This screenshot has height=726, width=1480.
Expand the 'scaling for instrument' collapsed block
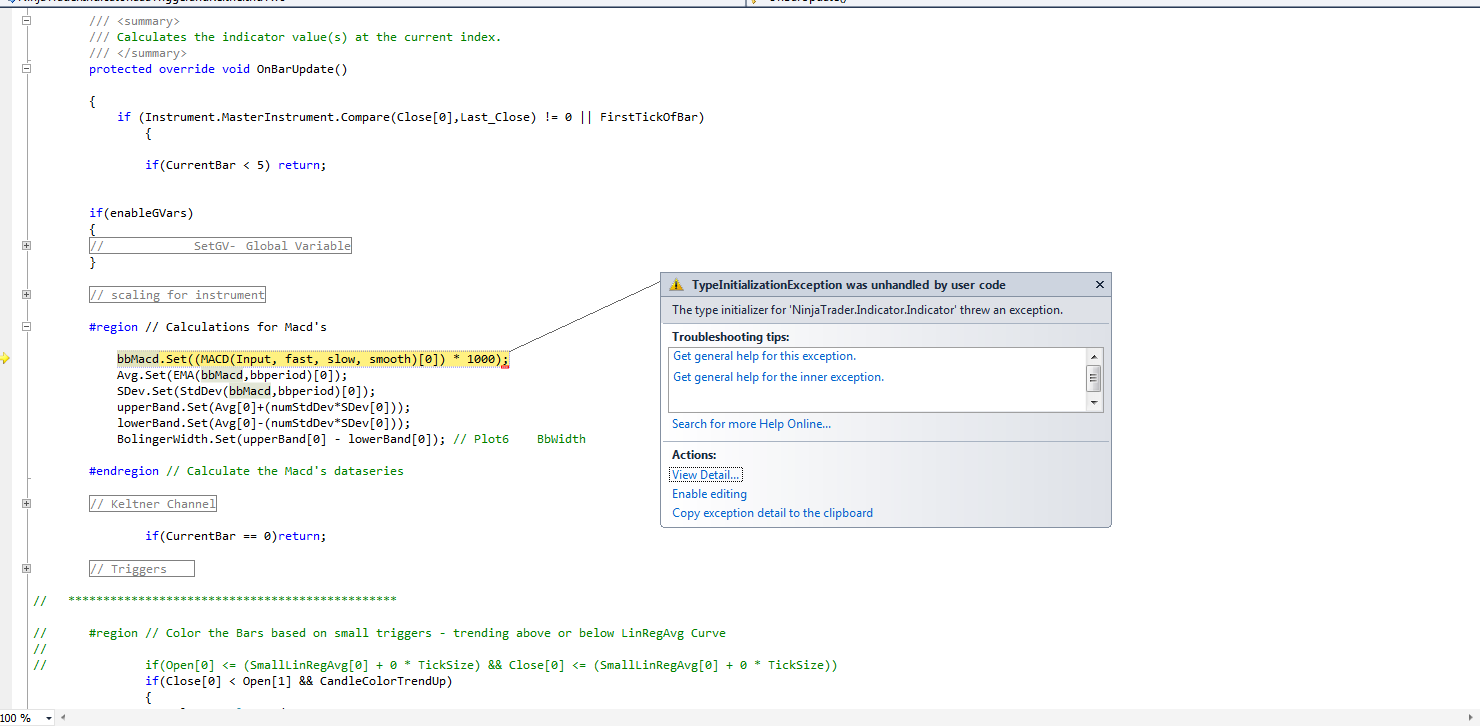pyautogui.click(x=26, y=295)
